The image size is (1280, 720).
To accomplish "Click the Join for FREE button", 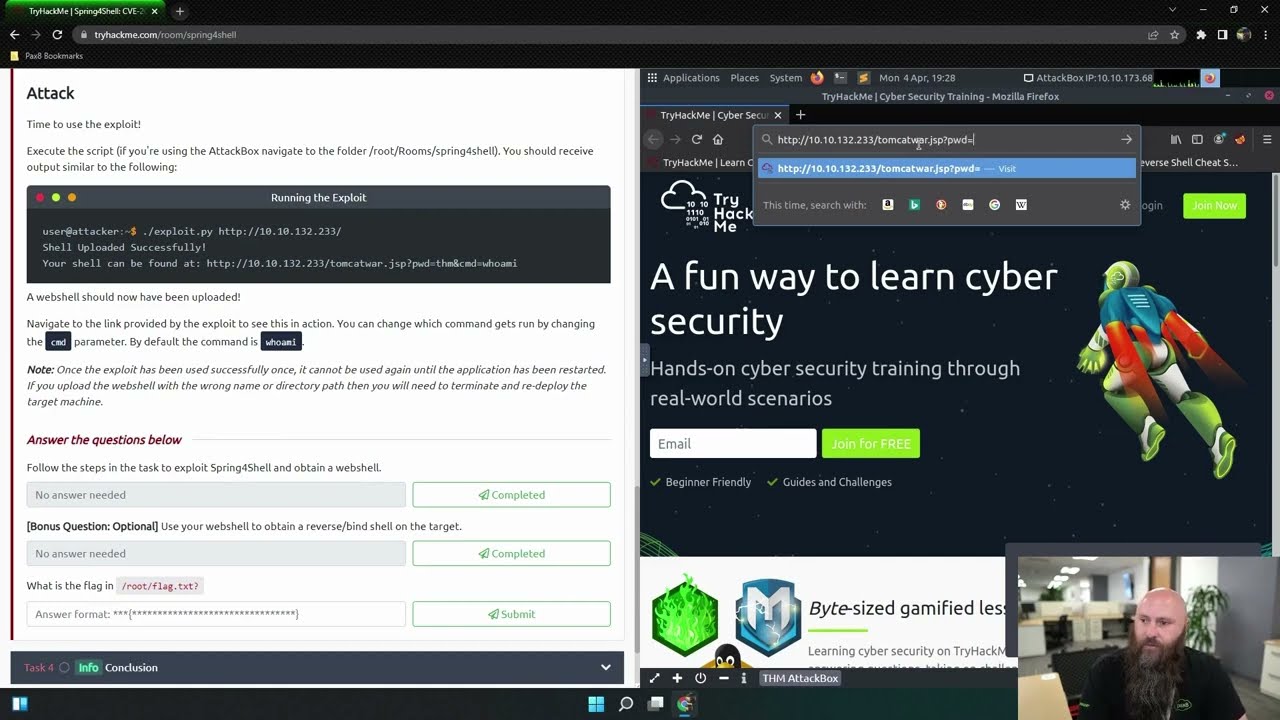I will [x=871, y=443].
